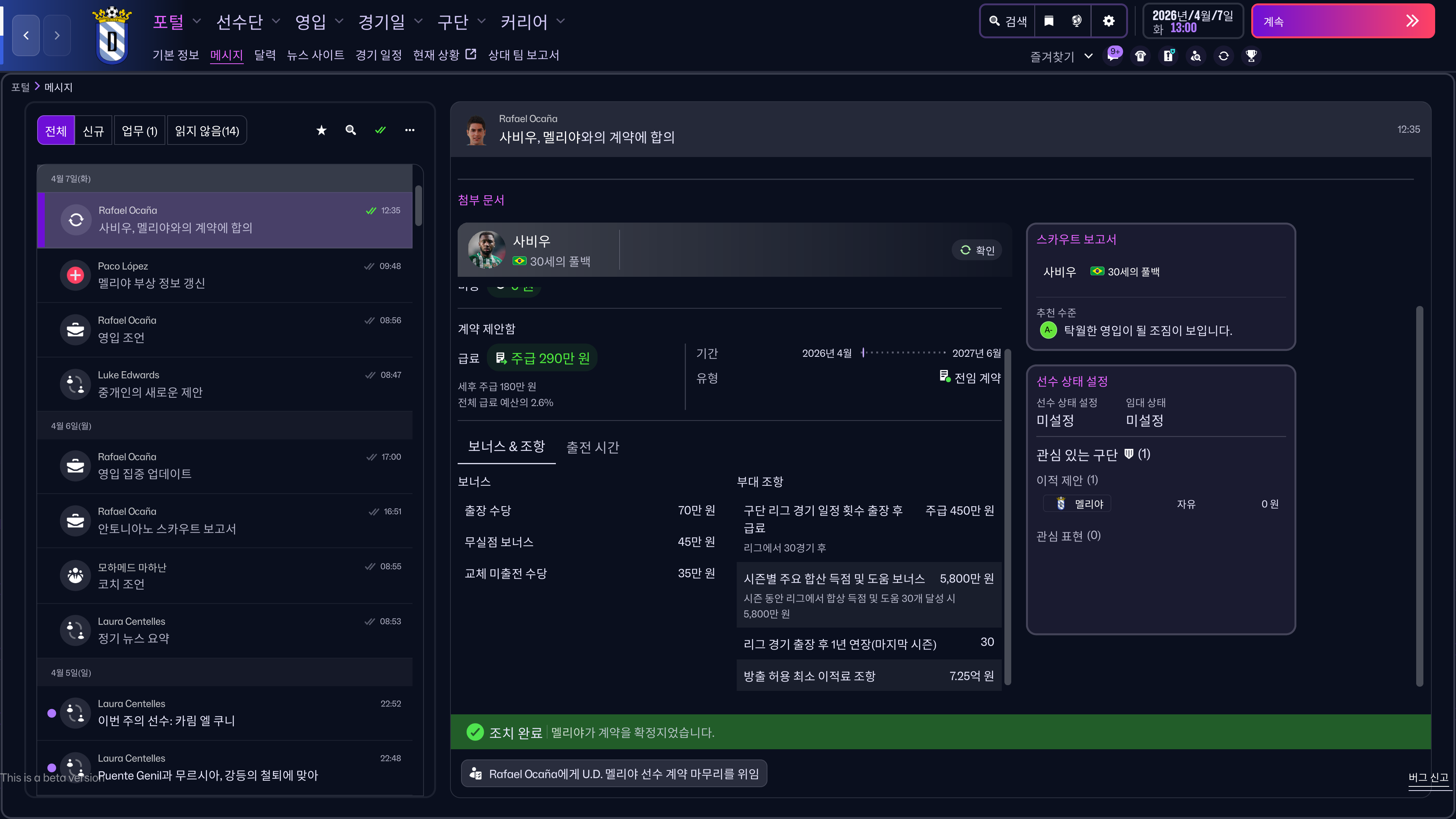The image size is (1456, 819).
Task: Click the green mark-all-read checkmark
Action: point(380,130)
